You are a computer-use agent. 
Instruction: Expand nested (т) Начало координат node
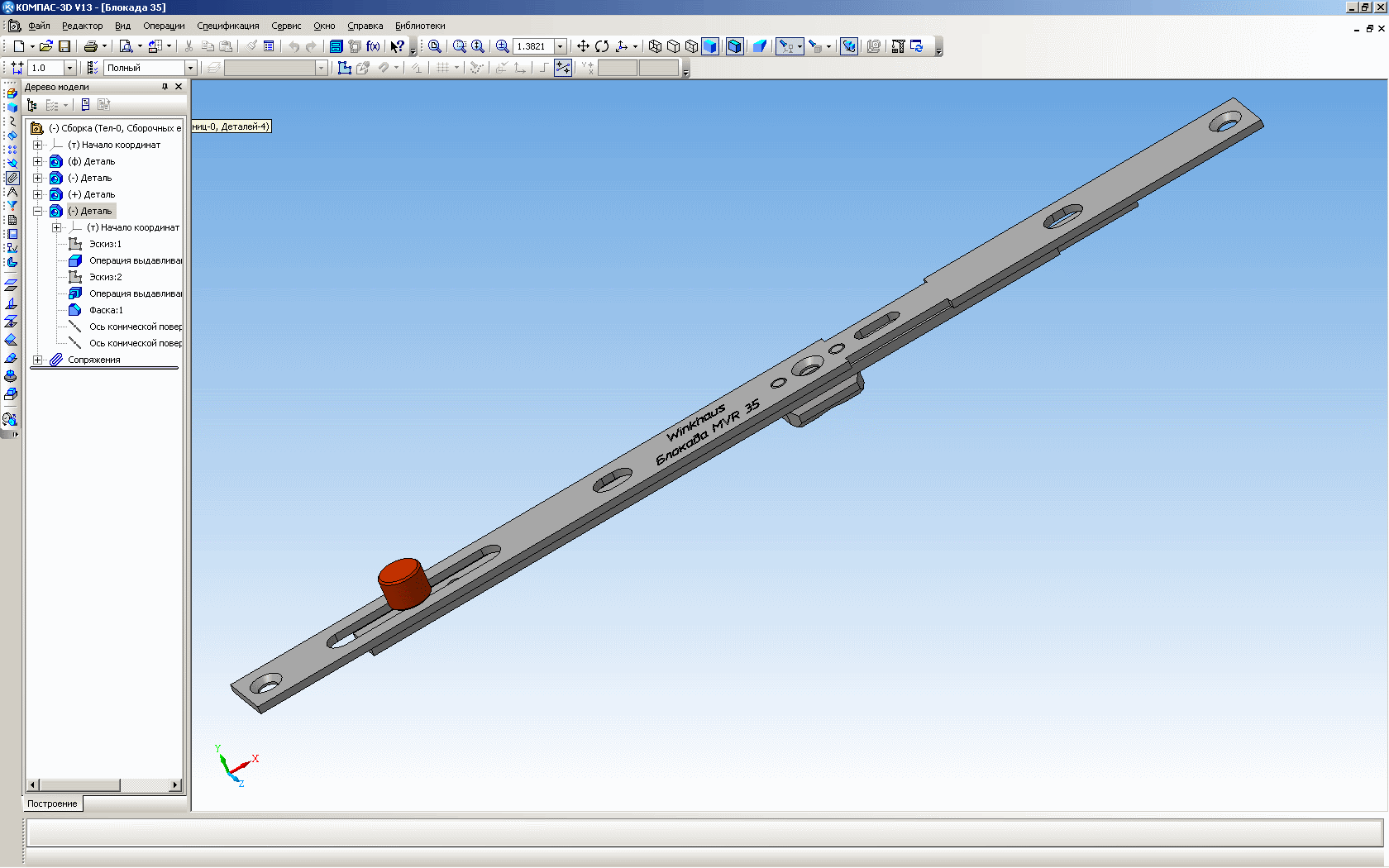[x=56, y=227]
